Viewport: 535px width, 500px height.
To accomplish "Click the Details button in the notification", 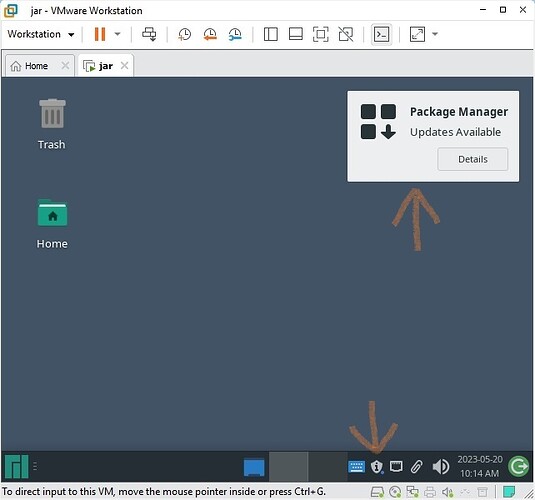I will 473,159.
